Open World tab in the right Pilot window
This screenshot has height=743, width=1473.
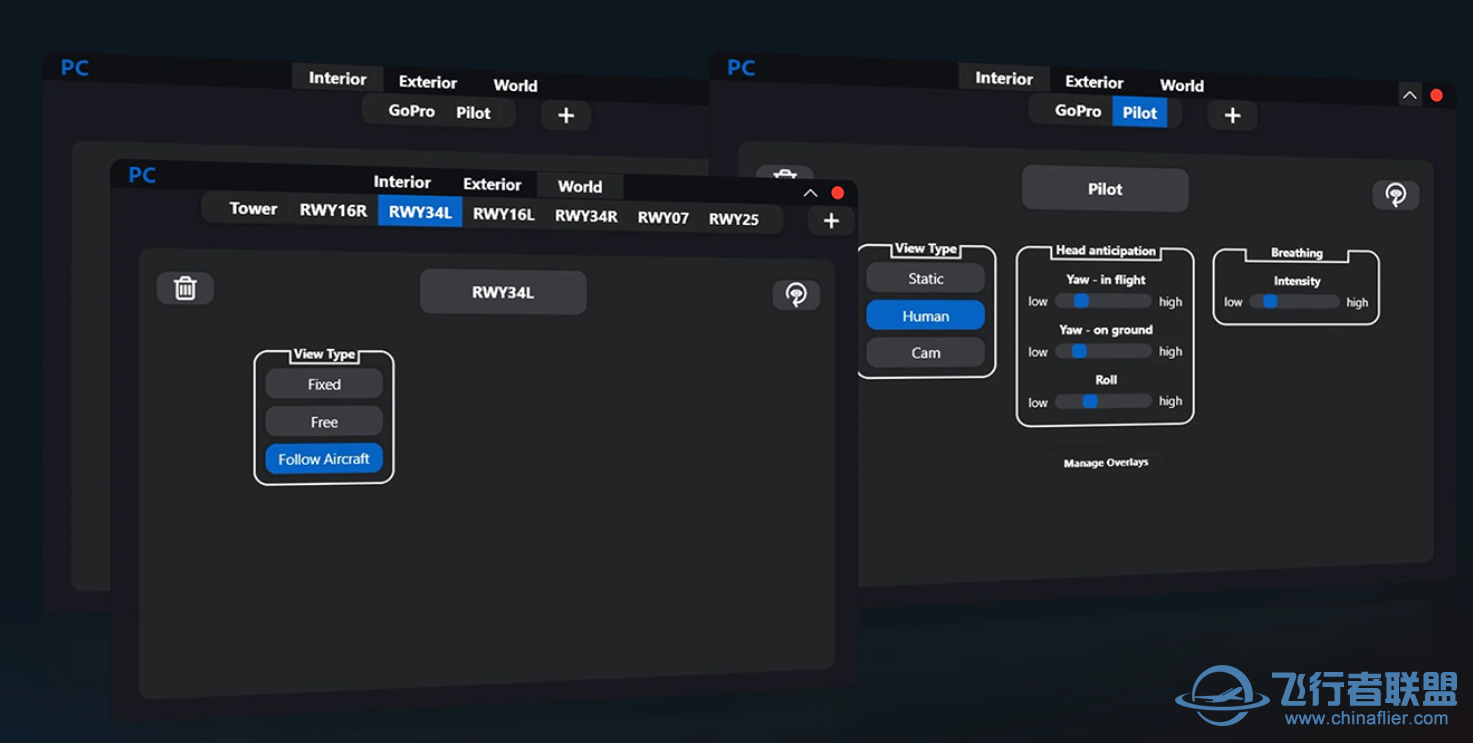coord(1182,85)
